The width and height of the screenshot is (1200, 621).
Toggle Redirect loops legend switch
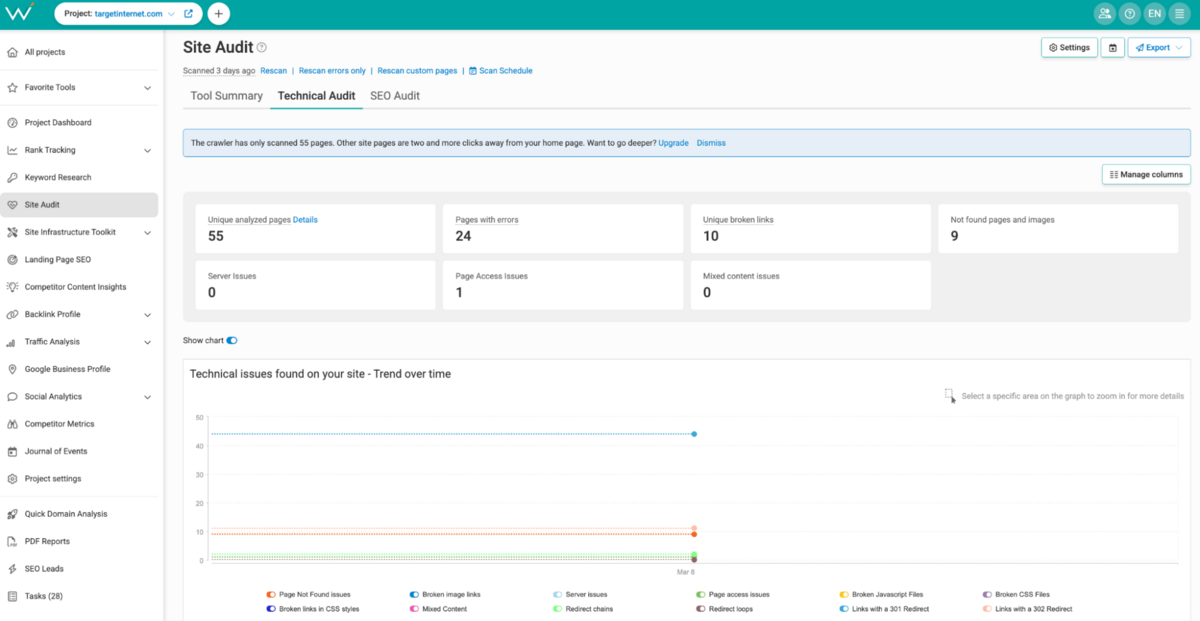click(701, 609)
